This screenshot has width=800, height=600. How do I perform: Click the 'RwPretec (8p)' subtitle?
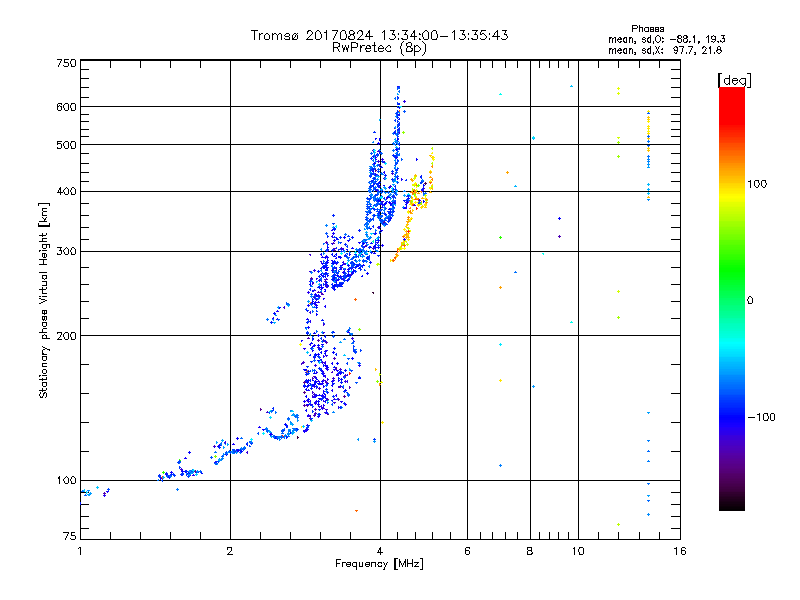[379, 48]
